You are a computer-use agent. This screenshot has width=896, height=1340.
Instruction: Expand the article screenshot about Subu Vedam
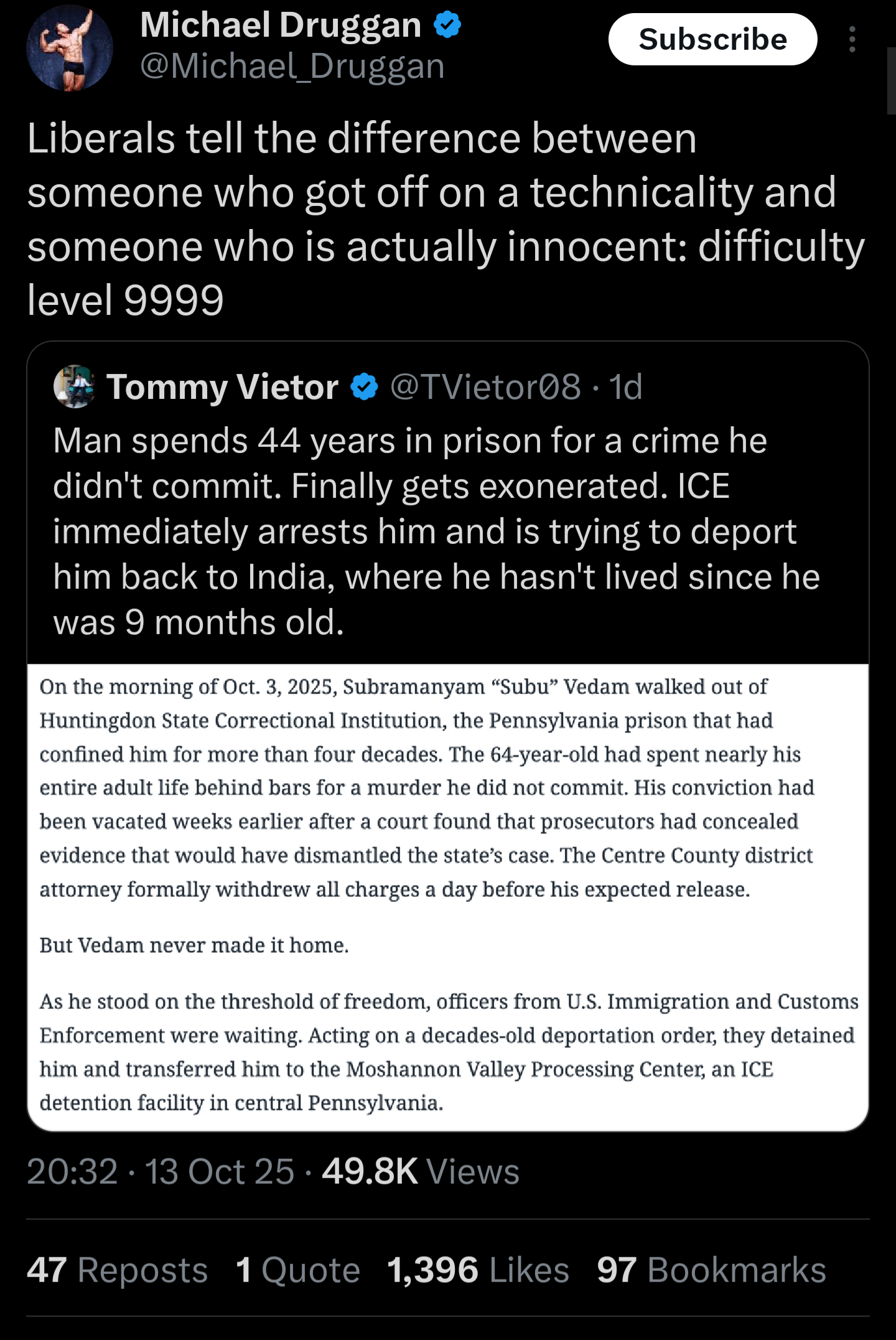tap(447, 896)
